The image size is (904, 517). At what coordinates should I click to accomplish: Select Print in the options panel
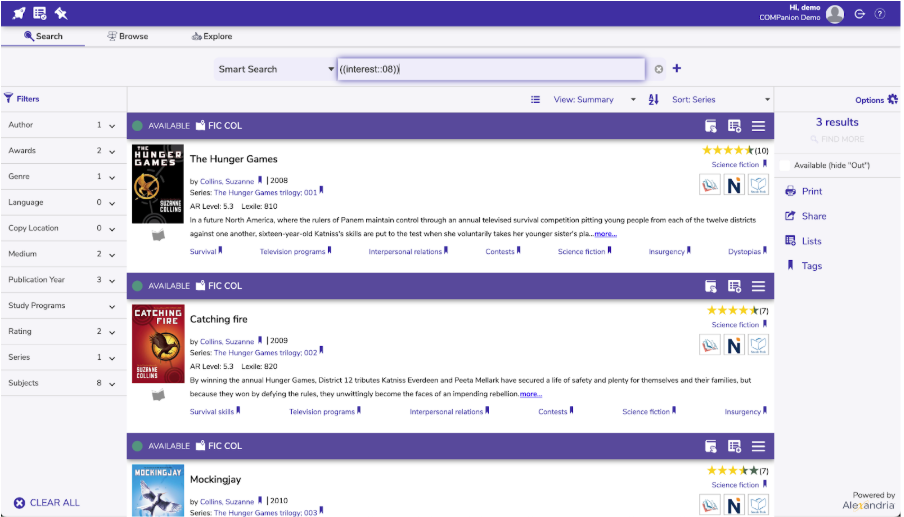[x=804, y=191]
